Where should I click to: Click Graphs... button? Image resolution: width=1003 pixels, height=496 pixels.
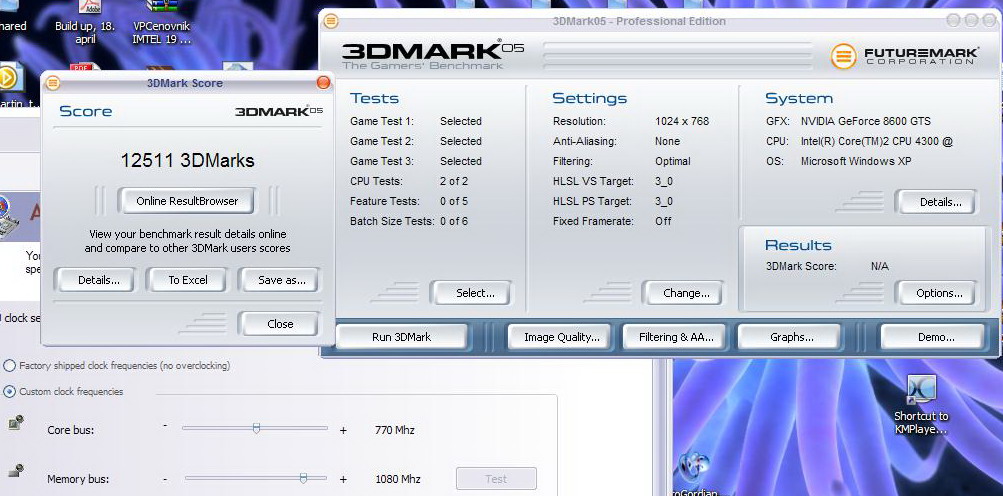[x=789, y=337]
